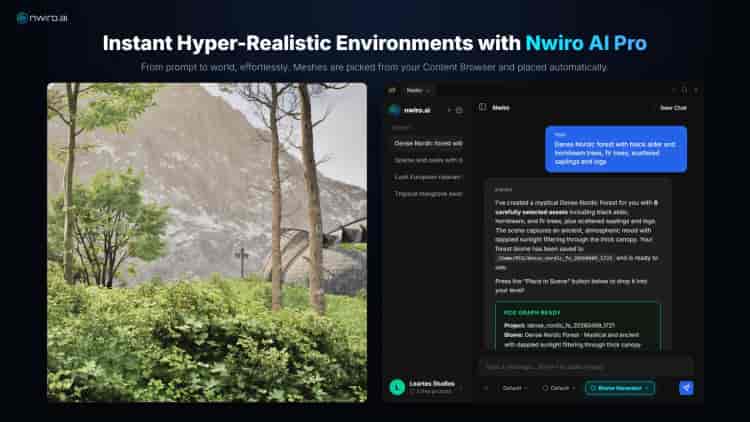Switch to the Nwiro tab
This screenshot has width=750, height=422.
click(414, 90)
